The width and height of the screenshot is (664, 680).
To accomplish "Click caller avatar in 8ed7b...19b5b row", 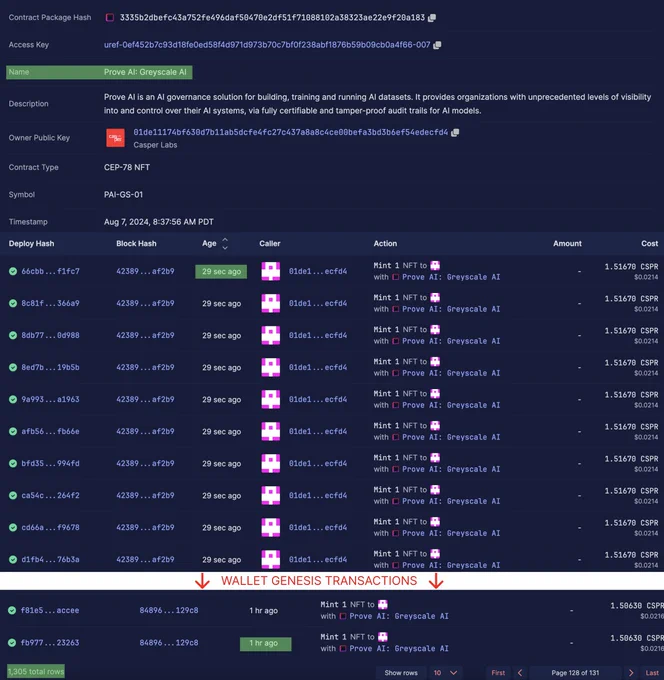I will click(271, 367).
